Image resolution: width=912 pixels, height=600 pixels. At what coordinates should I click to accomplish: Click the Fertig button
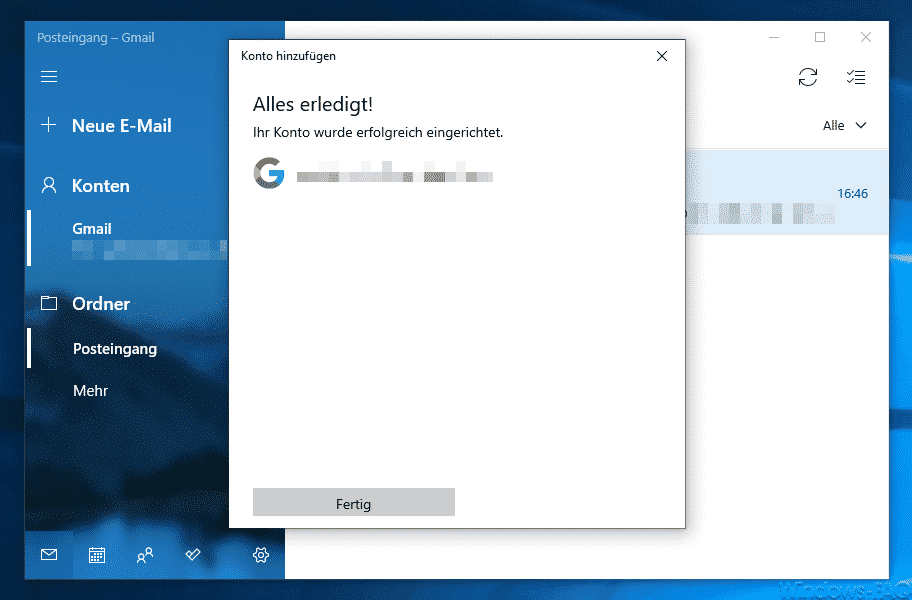[354, 502]
